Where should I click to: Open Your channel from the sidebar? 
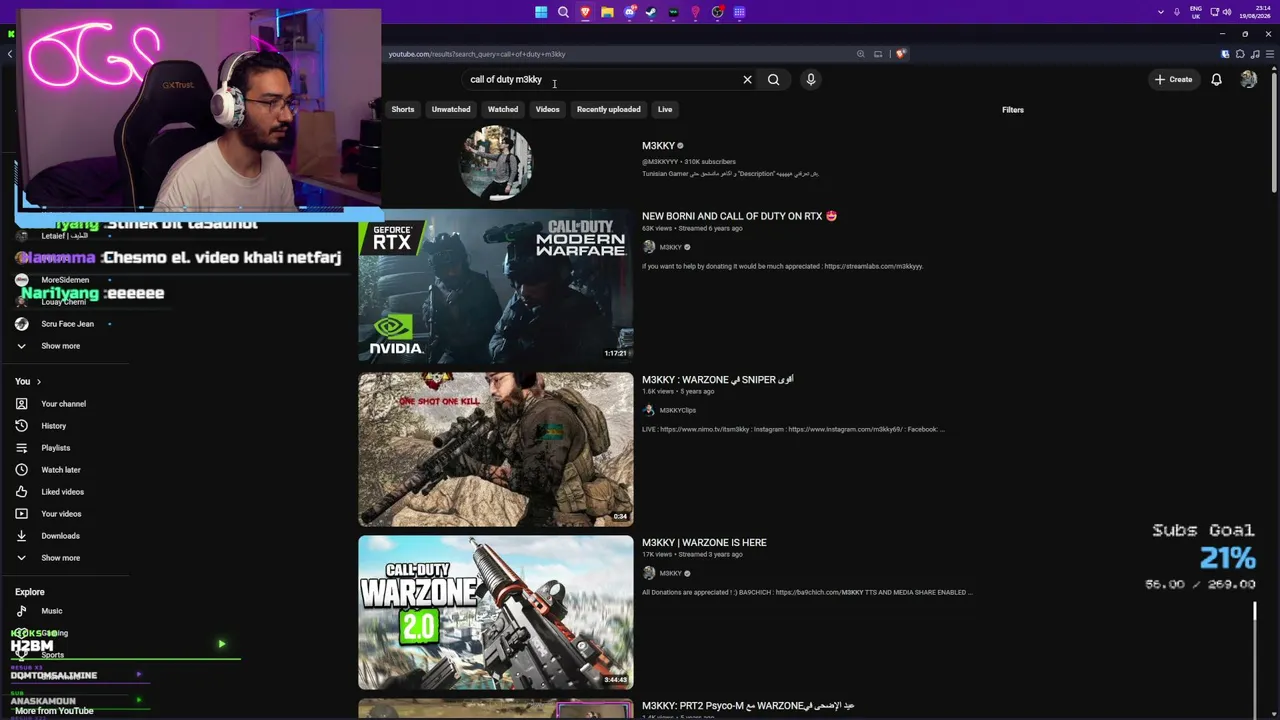click(64, 404)
